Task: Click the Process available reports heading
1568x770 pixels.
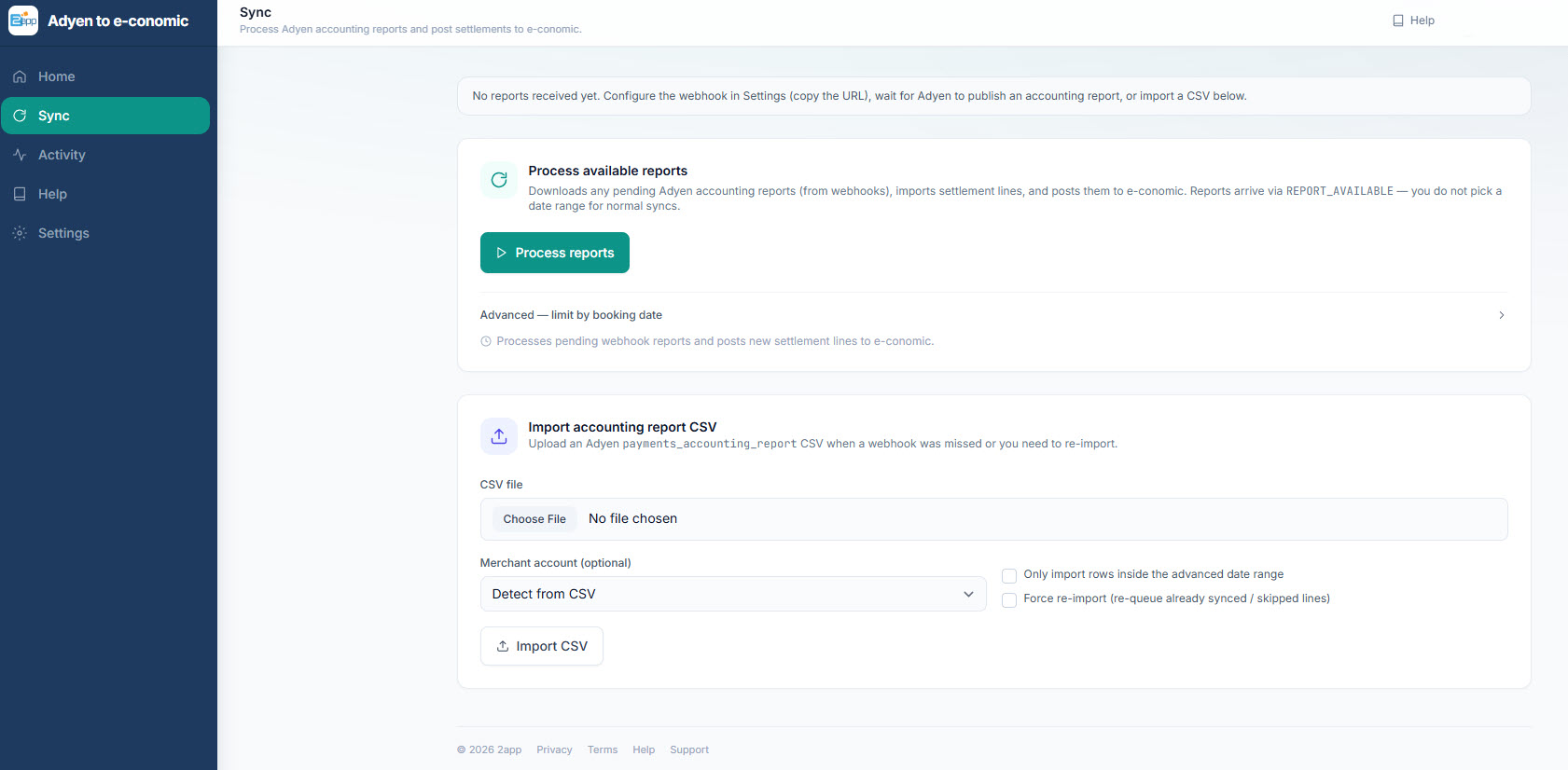Action: [x=608, y=171]
